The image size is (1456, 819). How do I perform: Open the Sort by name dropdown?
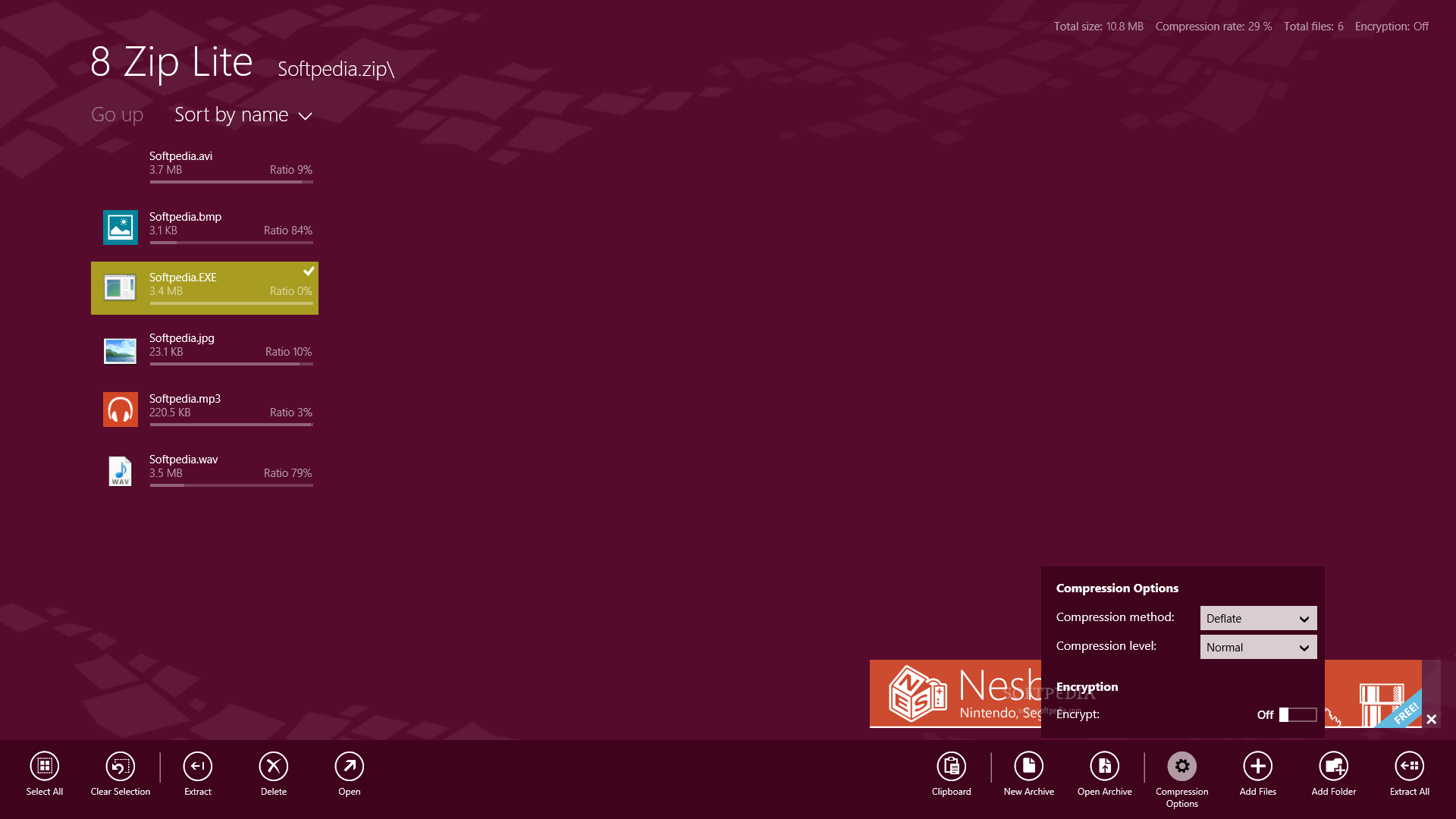(243, 115)
